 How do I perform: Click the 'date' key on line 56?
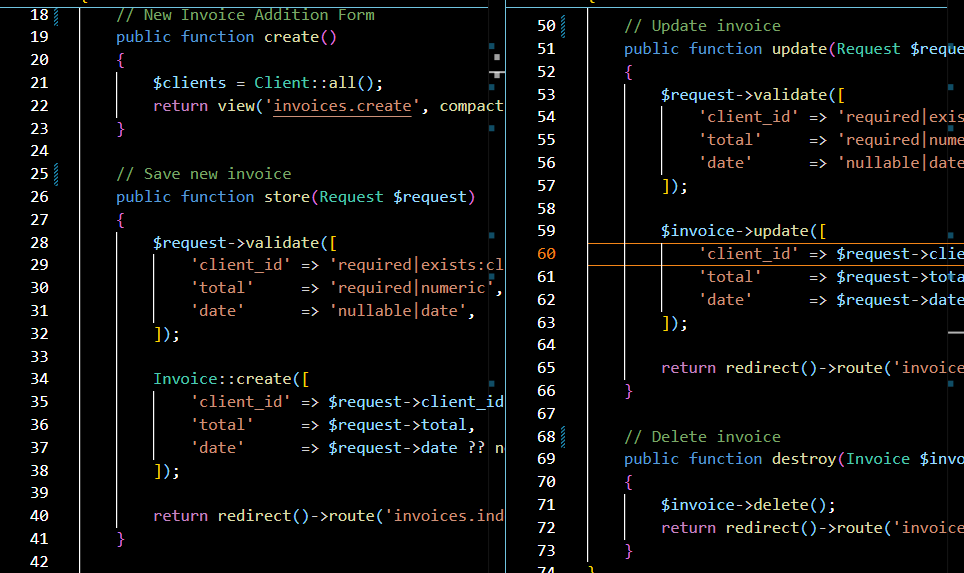click(725, 163)
